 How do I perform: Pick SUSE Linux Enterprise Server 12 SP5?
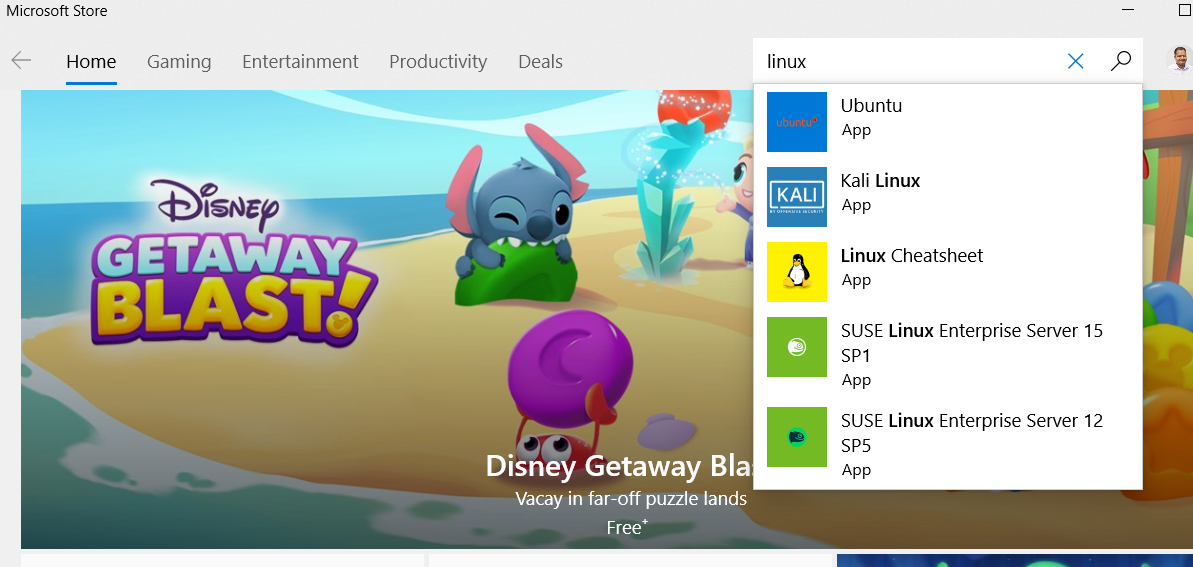pos(972,433)
